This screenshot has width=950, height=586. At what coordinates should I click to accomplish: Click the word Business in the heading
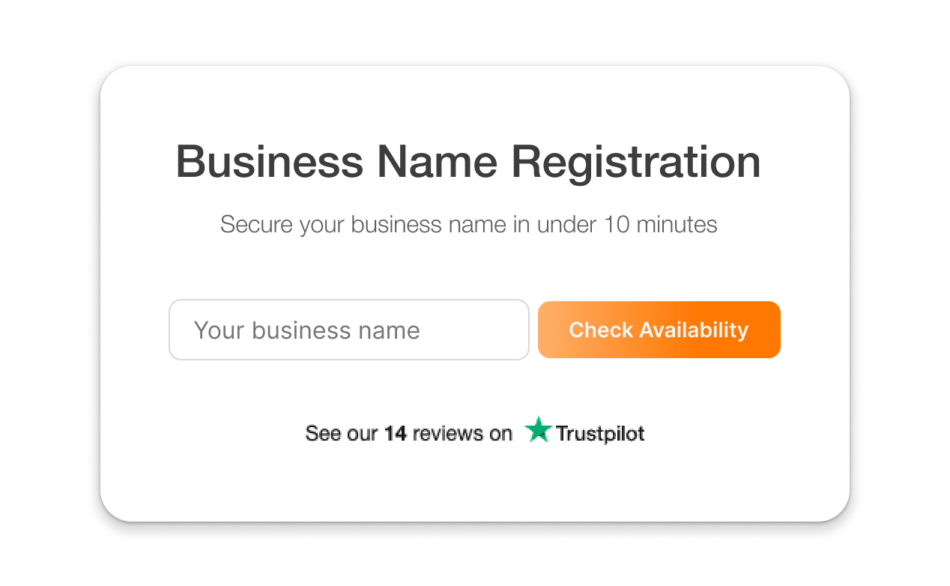pos(270,162)
